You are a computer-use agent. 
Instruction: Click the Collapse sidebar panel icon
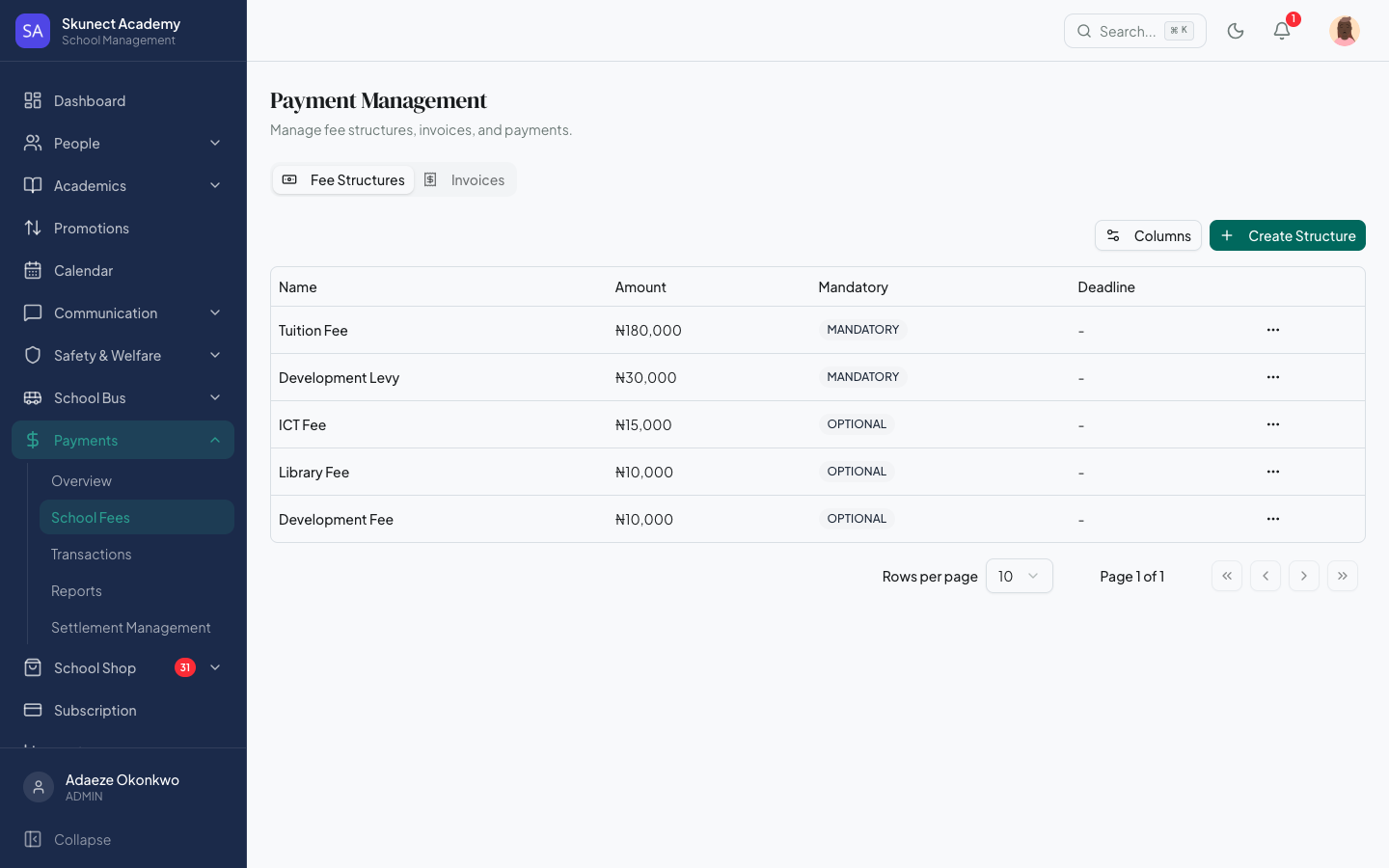(x=33, y=839)
